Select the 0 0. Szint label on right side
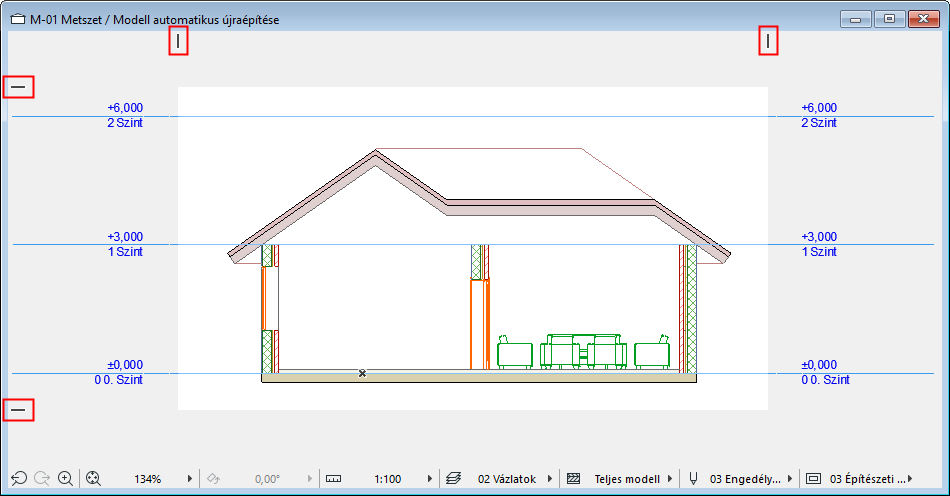This screenshot has height=496, width=950. [825, 380]
